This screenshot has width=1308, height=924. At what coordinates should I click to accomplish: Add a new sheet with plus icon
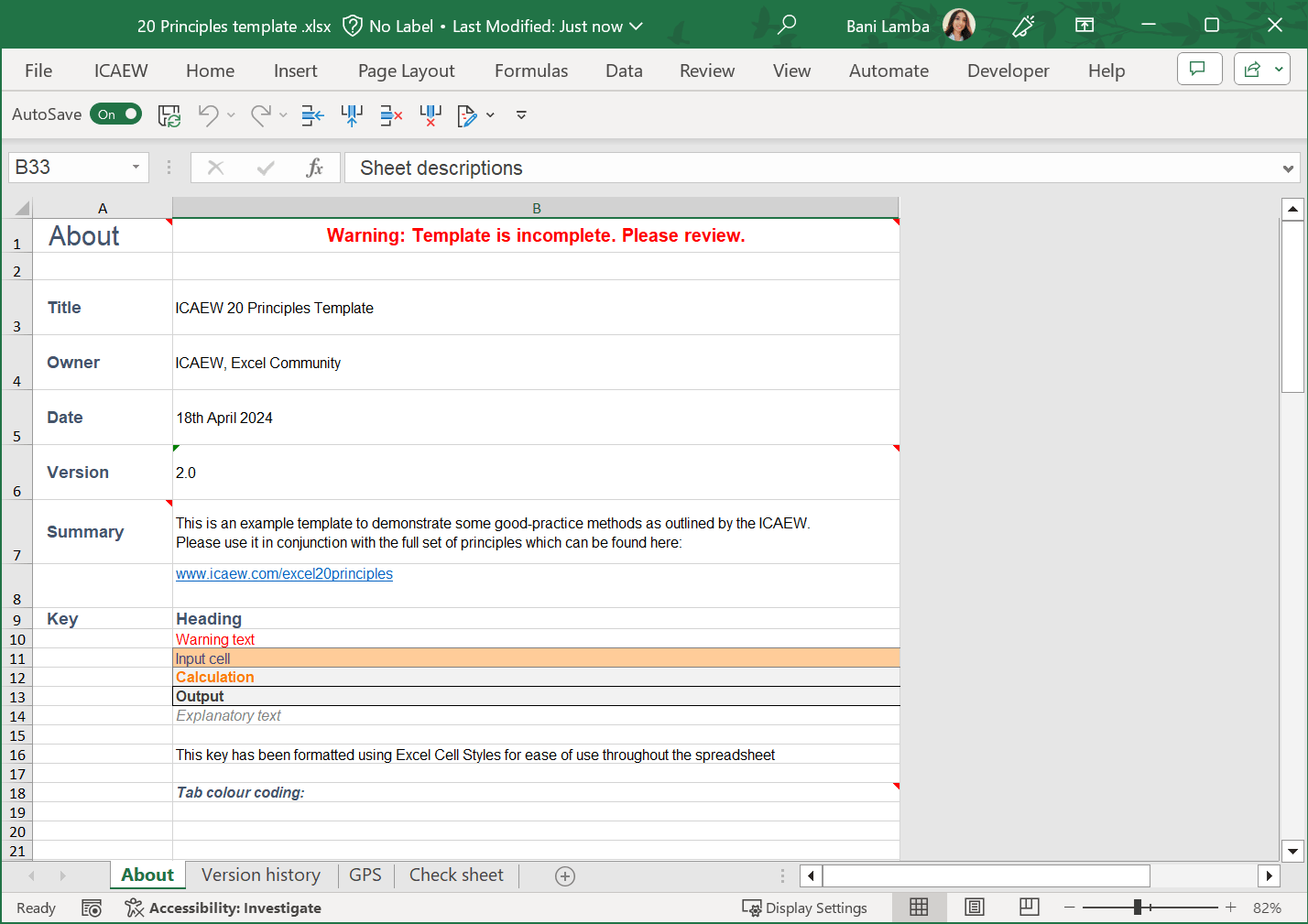[565, 876]
